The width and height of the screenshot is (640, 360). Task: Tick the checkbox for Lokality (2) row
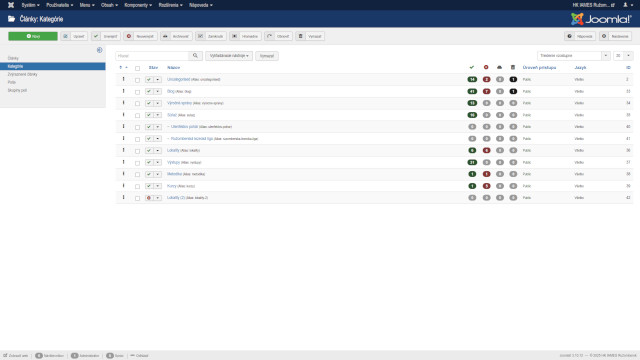click(x=138, y=198)
